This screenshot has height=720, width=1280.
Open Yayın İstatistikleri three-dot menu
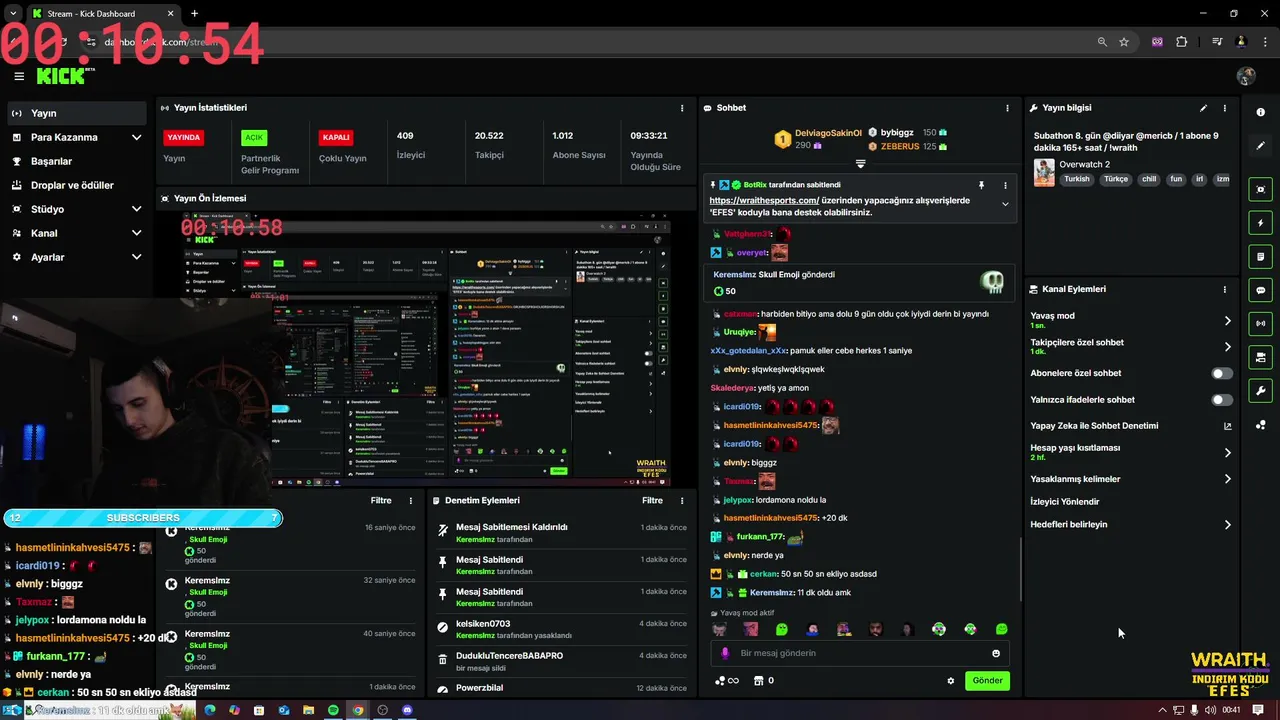(682, 108)
